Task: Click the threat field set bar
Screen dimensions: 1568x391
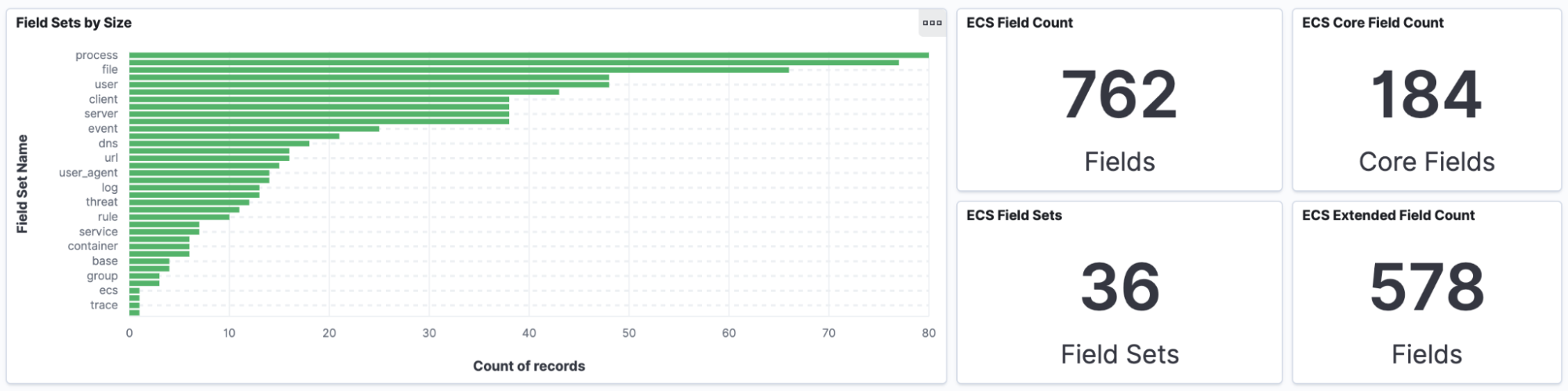Action: 189,203
